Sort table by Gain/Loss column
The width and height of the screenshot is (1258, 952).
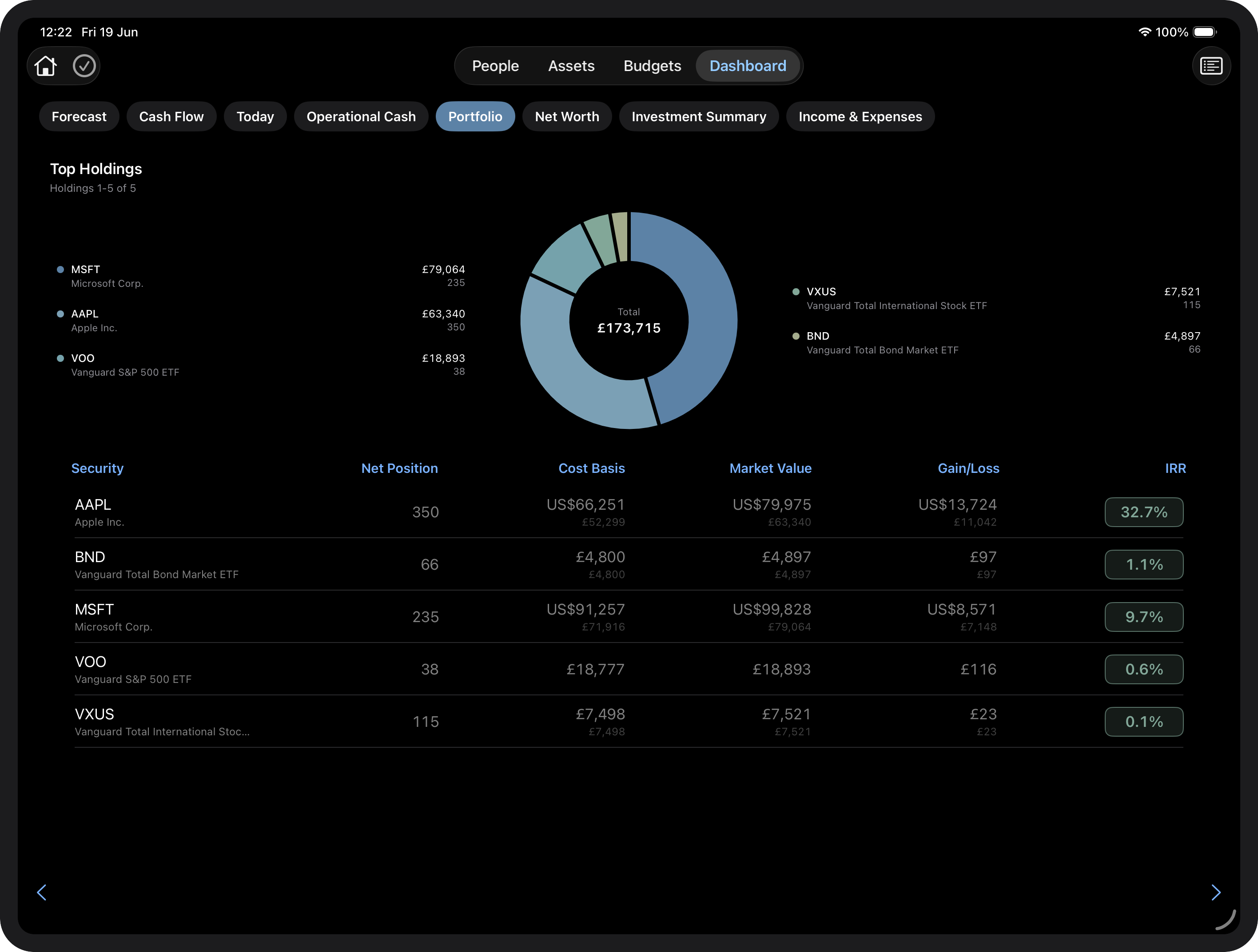tap(968, 468)
